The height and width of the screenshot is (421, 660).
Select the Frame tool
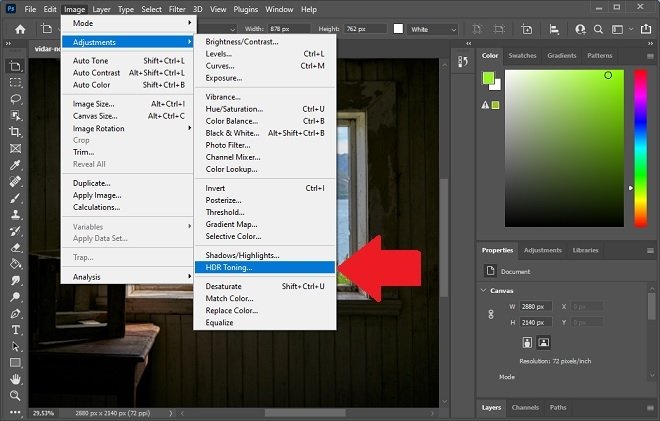15,148
